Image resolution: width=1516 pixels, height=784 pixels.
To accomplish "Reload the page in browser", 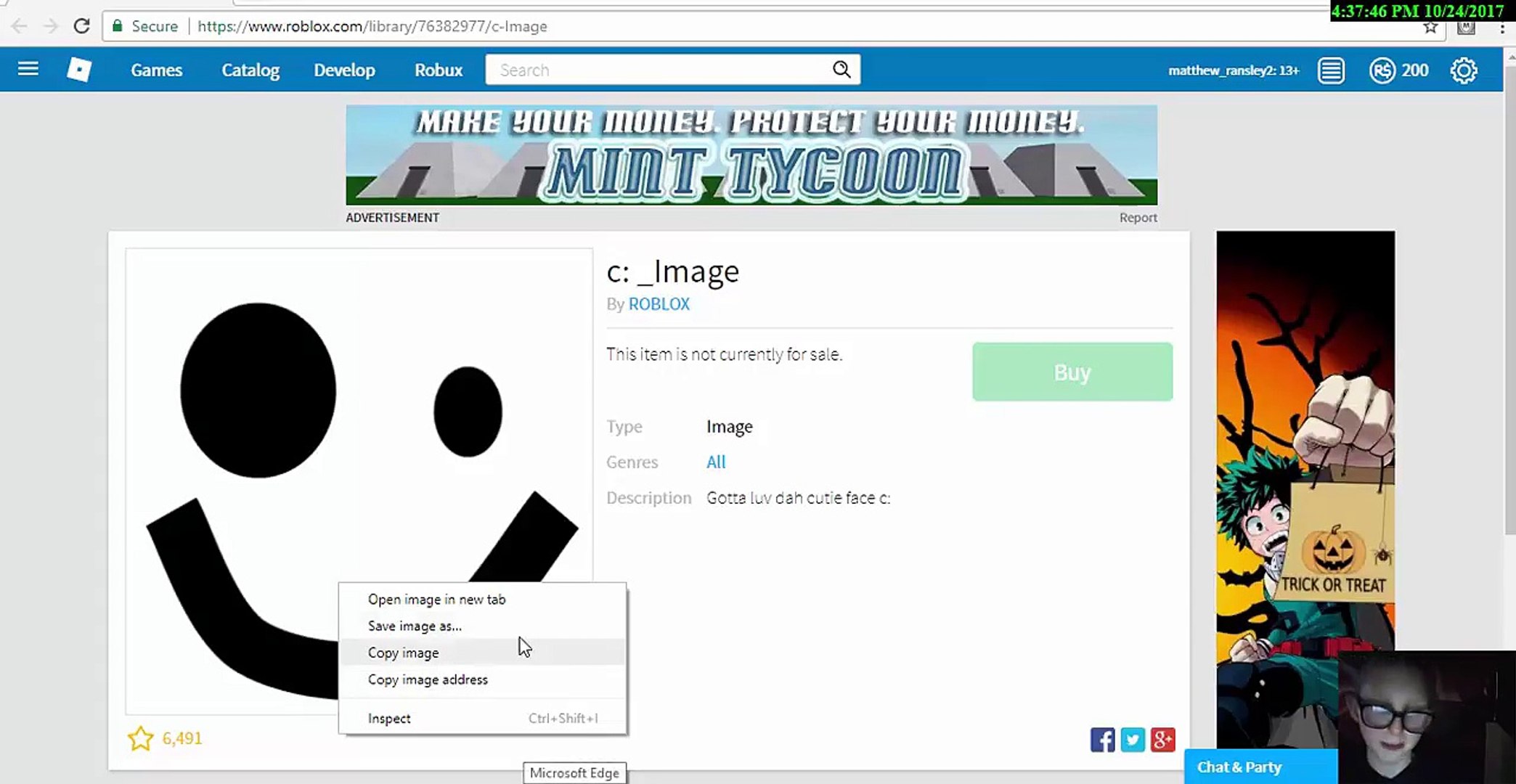I will pos(81,27).
